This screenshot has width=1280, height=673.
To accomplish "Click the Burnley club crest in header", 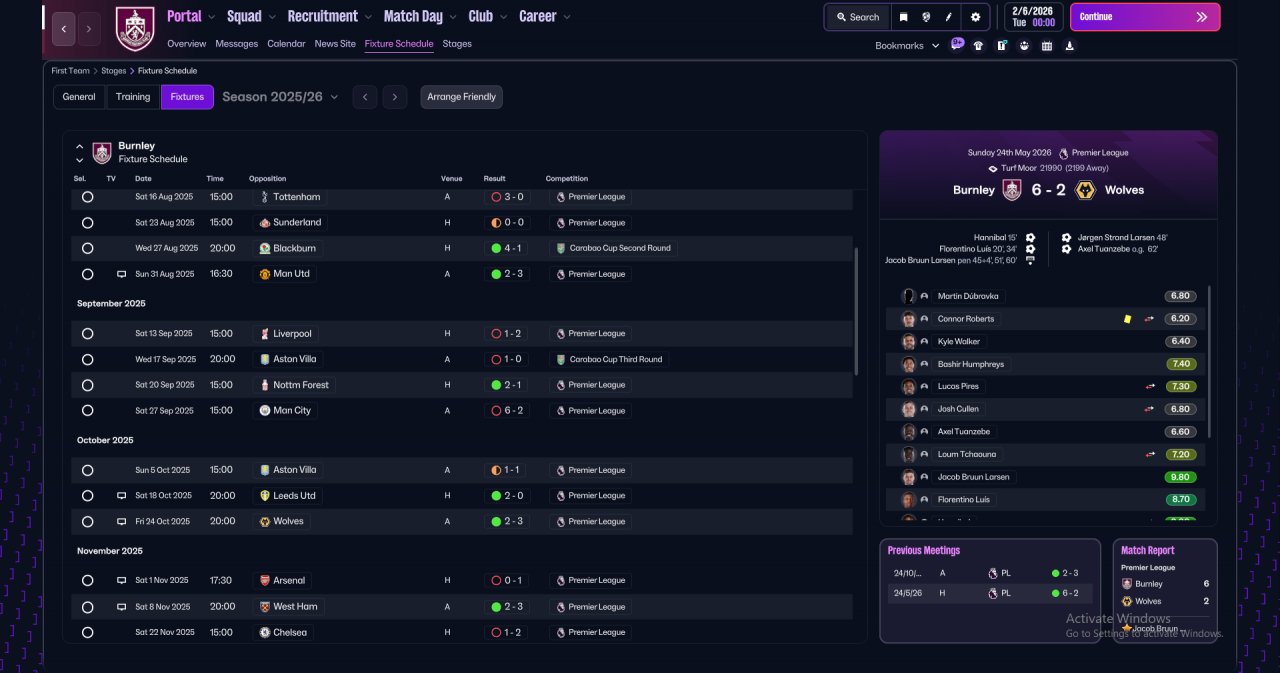I will (x=135, y=29).
